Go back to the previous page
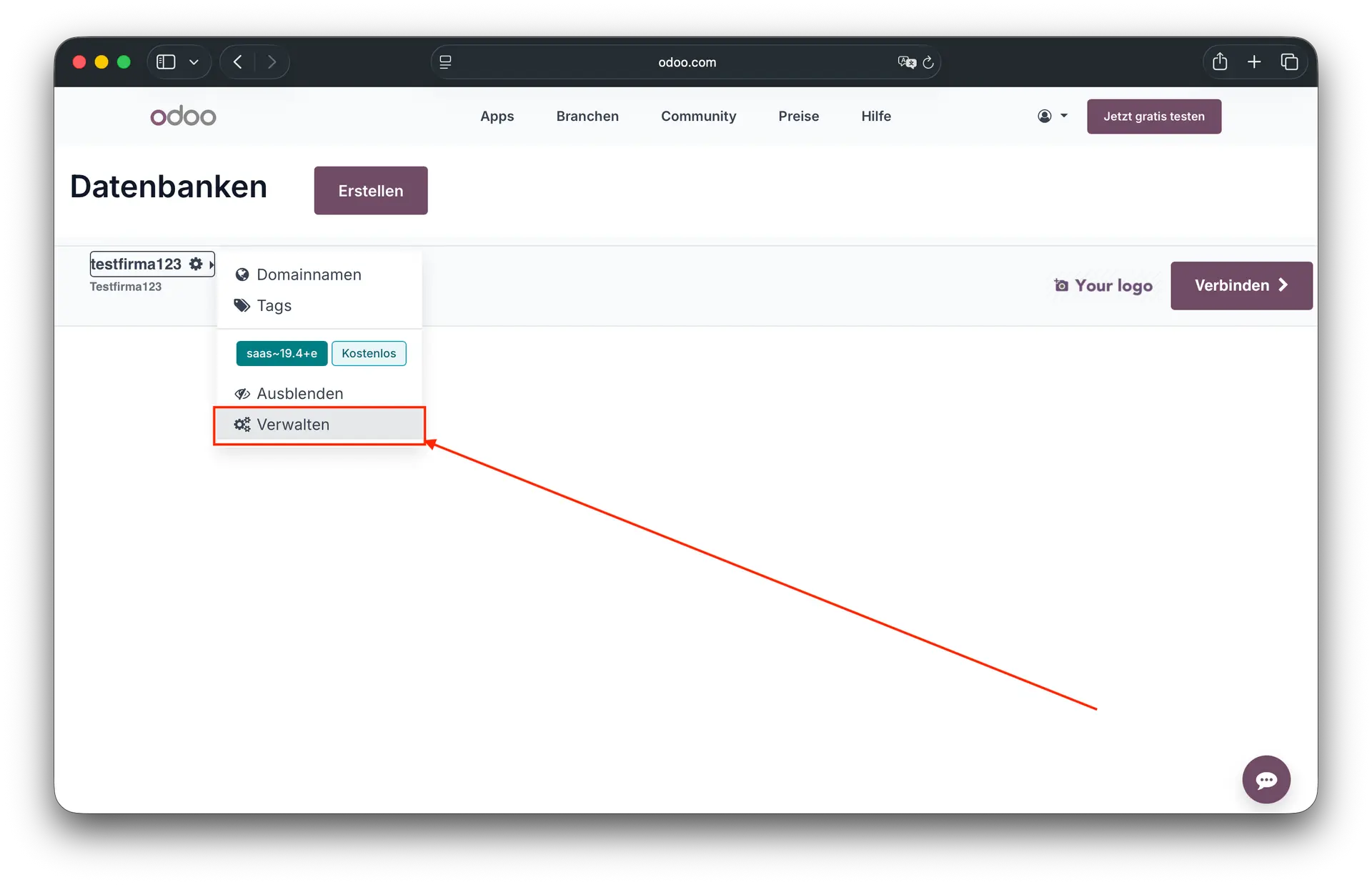The width and height of the screenshot is (1372, 885). [x=238, y=62]
